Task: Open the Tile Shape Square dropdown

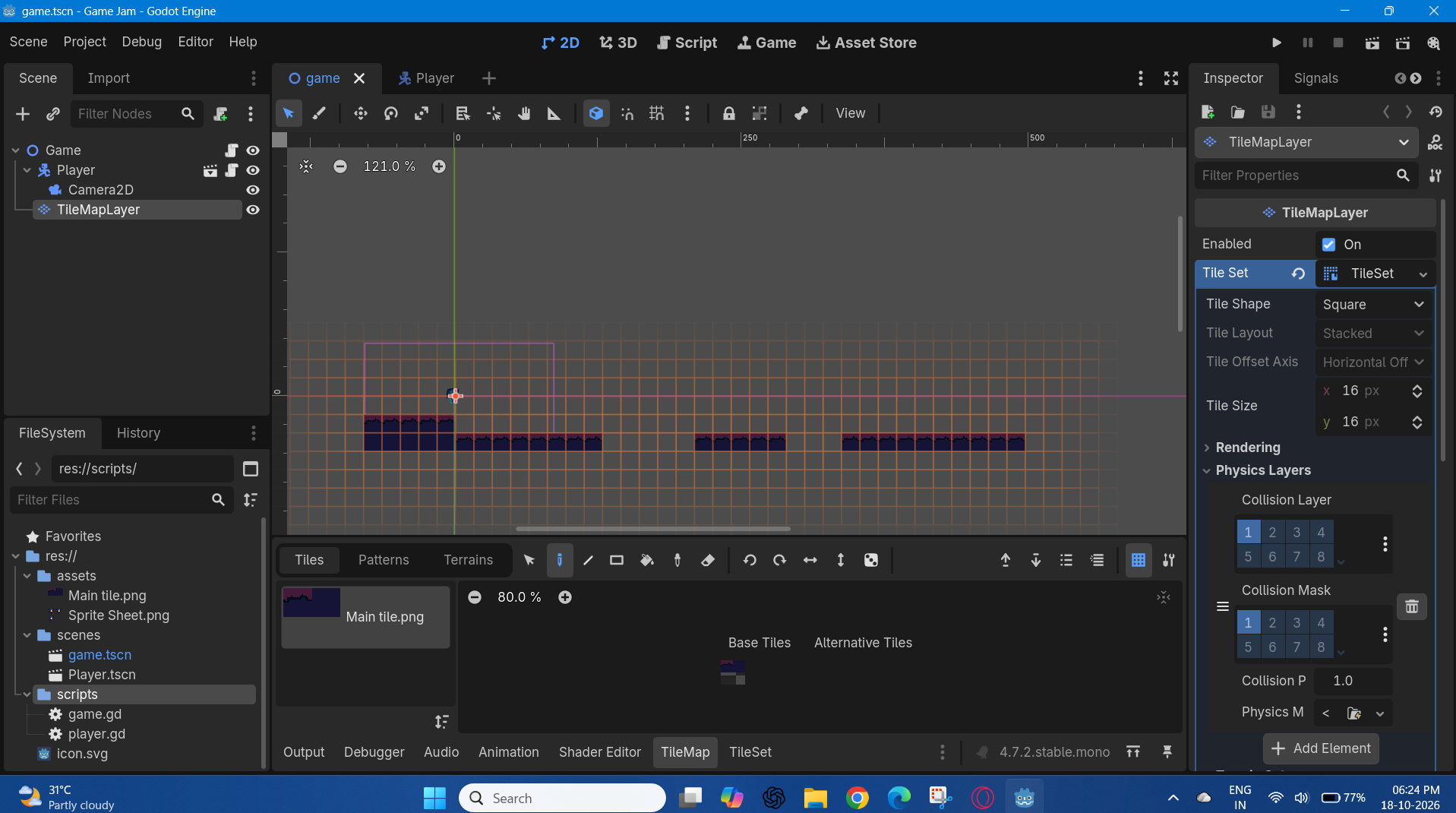Action: click(1373, 305)
